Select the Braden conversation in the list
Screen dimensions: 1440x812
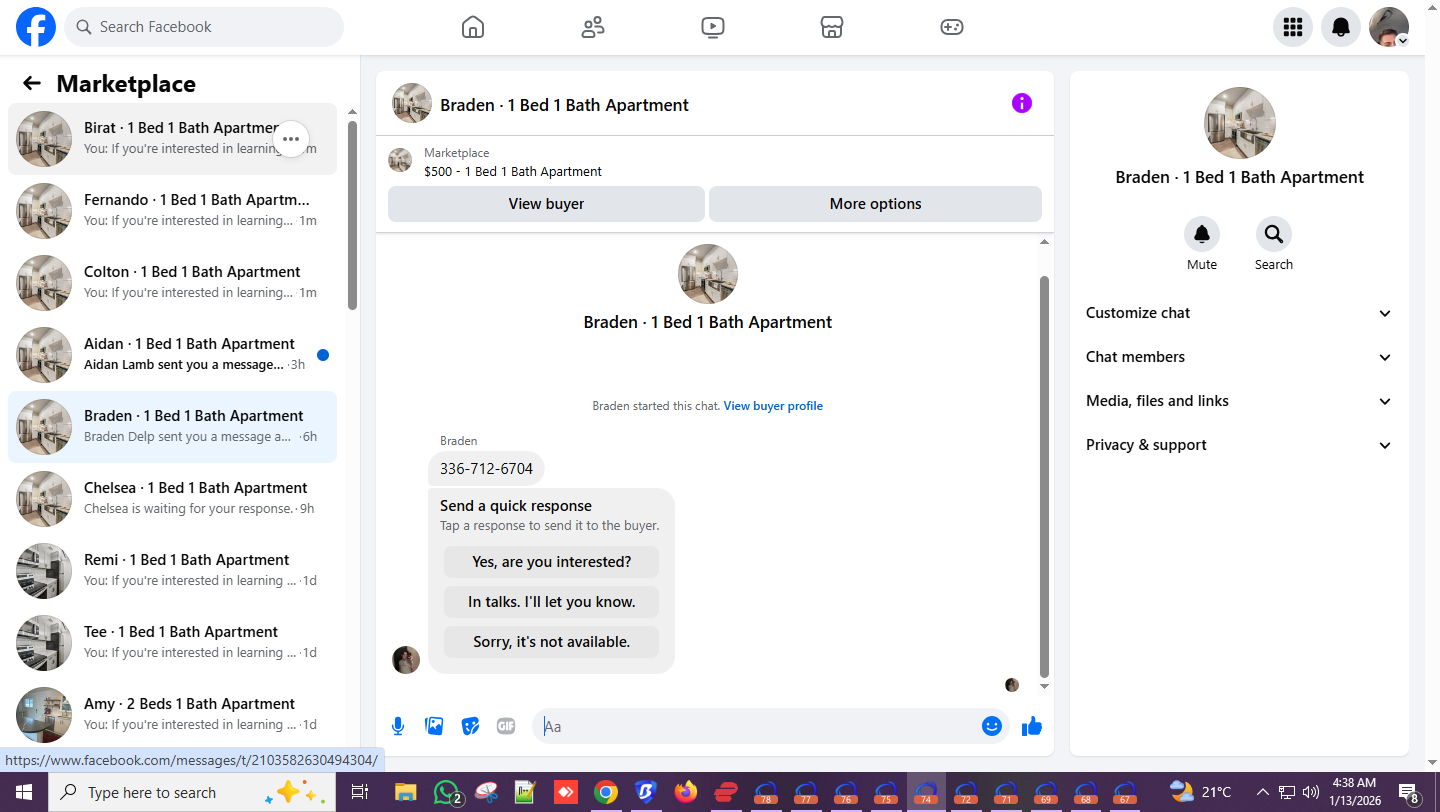(172, 427)
